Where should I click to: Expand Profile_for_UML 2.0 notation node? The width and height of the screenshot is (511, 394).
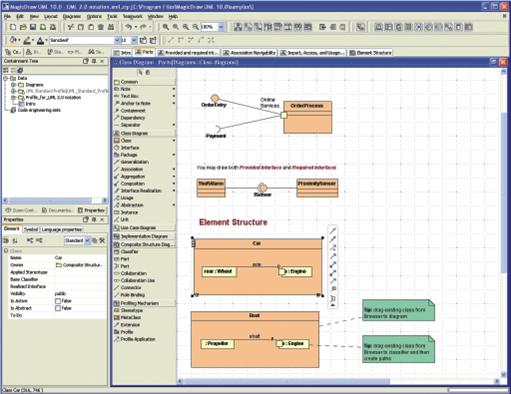[x=13, y=97]
